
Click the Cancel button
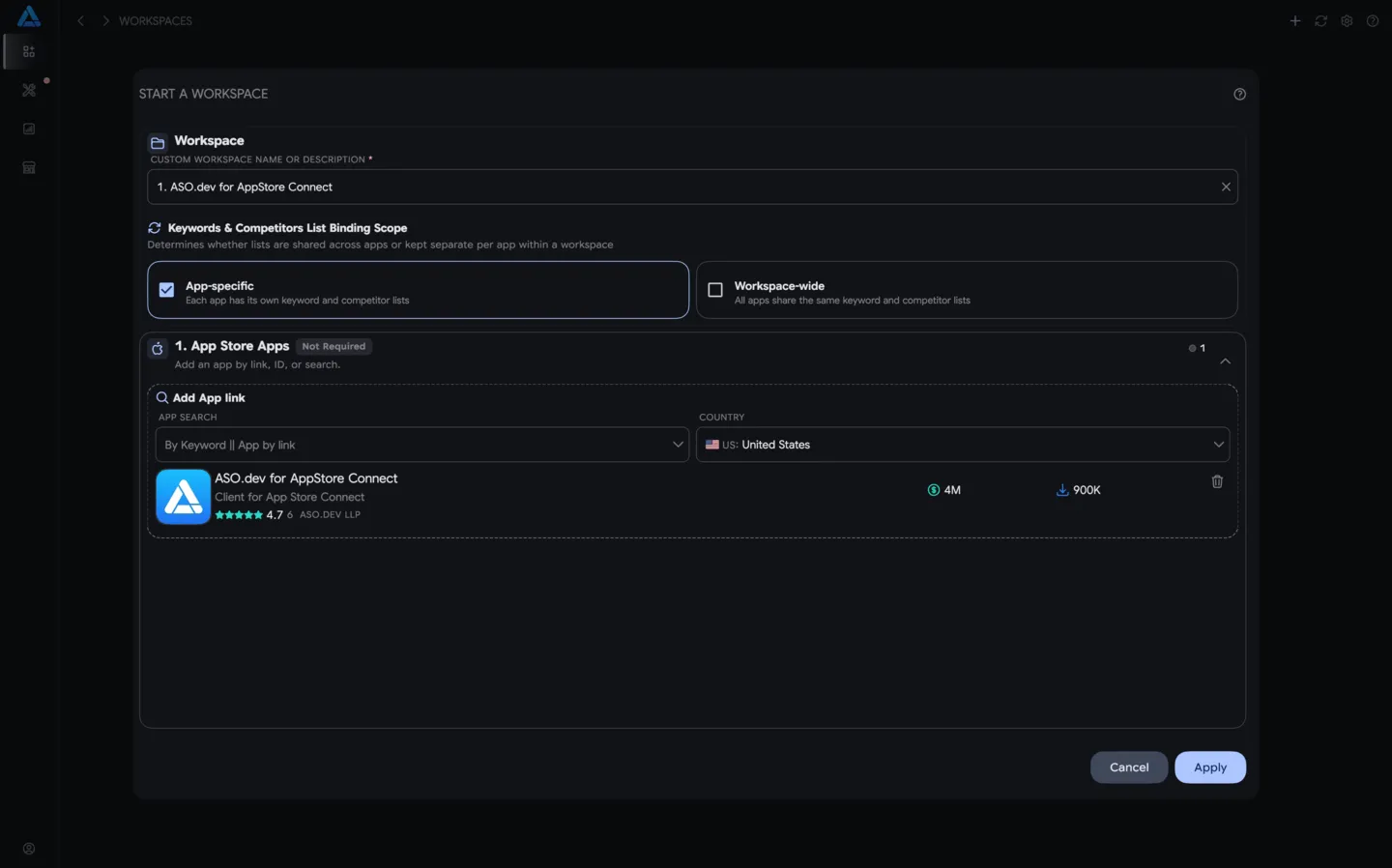(x=1129, y=767)
